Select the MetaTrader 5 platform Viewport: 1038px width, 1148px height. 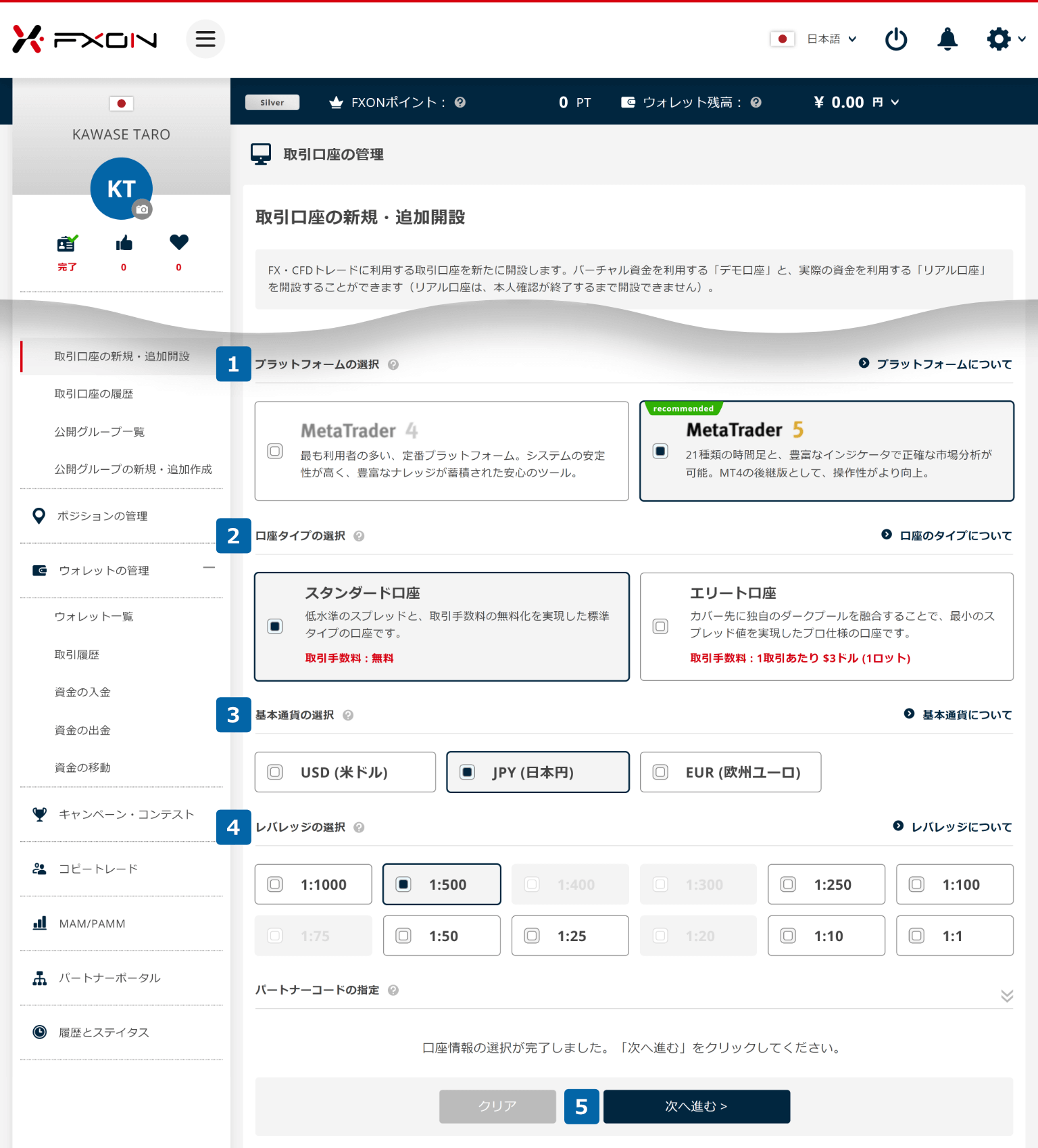point(826,451)
